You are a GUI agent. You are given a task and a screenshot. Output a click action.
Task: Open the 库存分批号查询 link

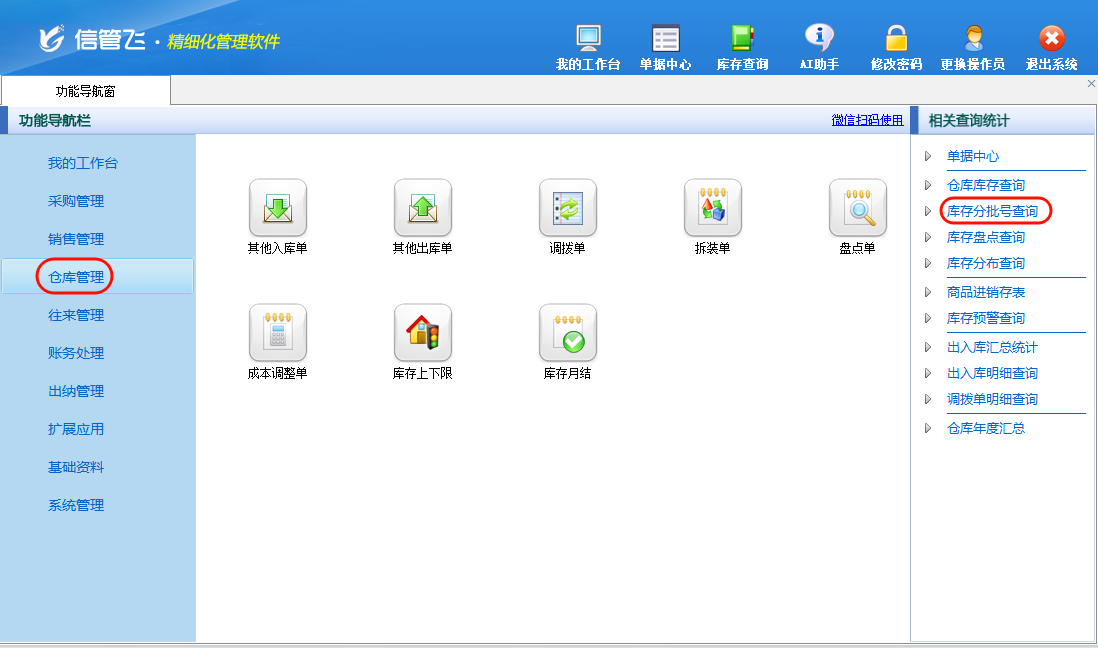point(992,211)
